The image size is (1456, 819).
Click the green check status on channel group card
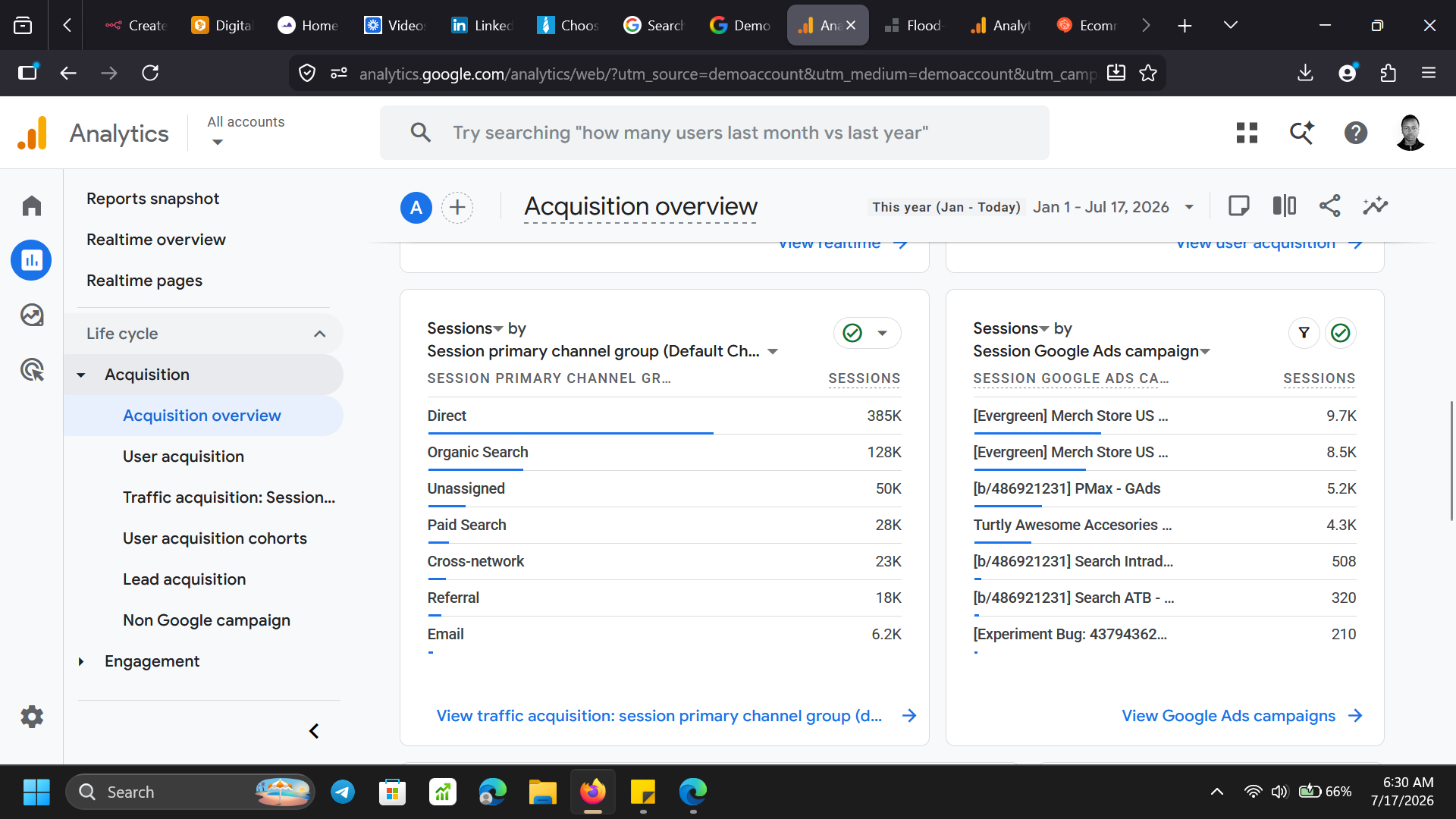click(852, 333)
